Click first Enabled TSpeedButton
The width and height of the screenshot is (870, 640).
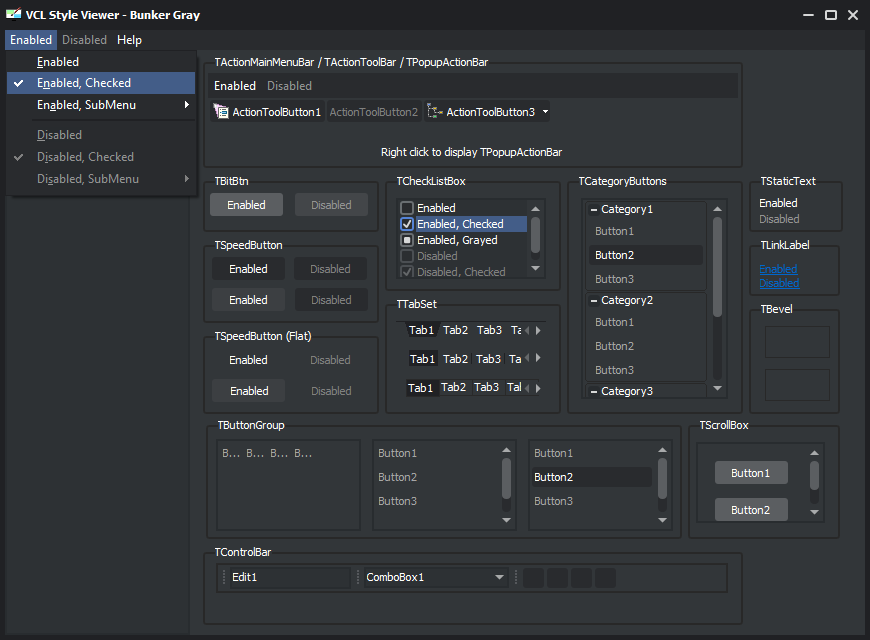pos(249,269)
